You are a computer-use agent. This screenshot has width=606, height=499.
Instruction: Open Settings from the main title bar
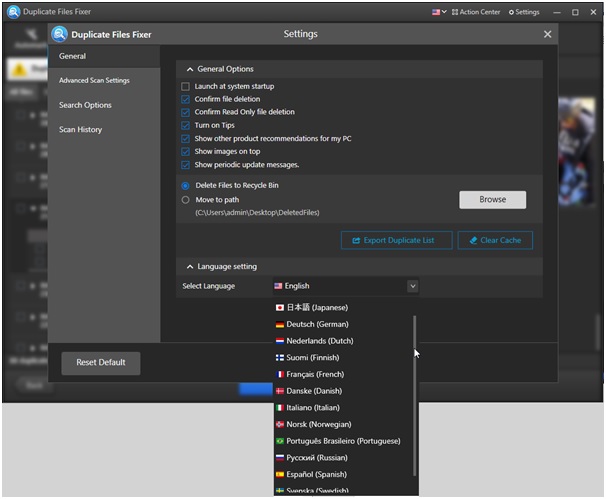524,12
